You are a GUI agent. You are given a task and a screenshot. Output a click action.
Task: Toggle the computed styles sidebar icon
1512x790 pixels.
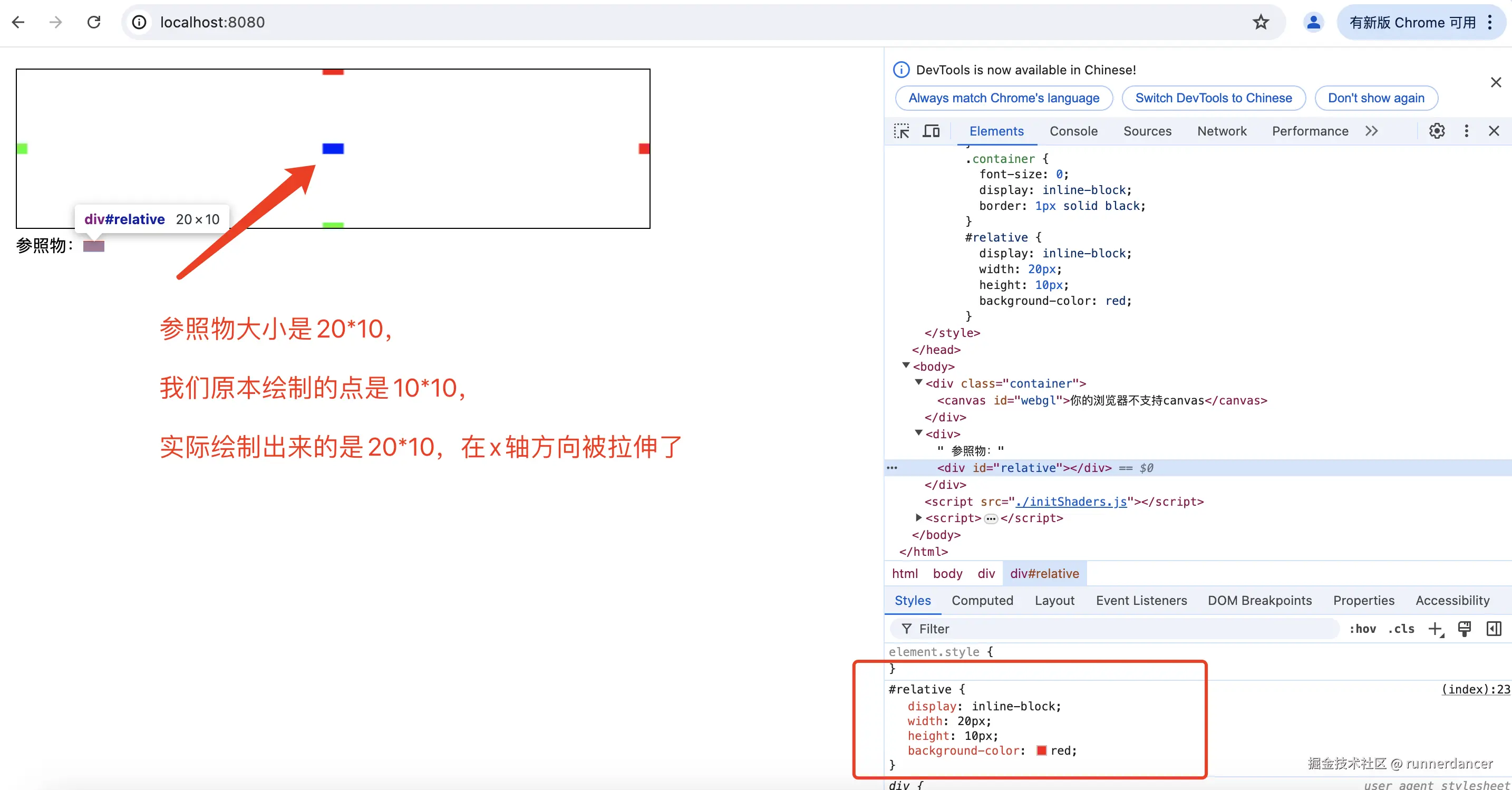[x=1493, y=629]
